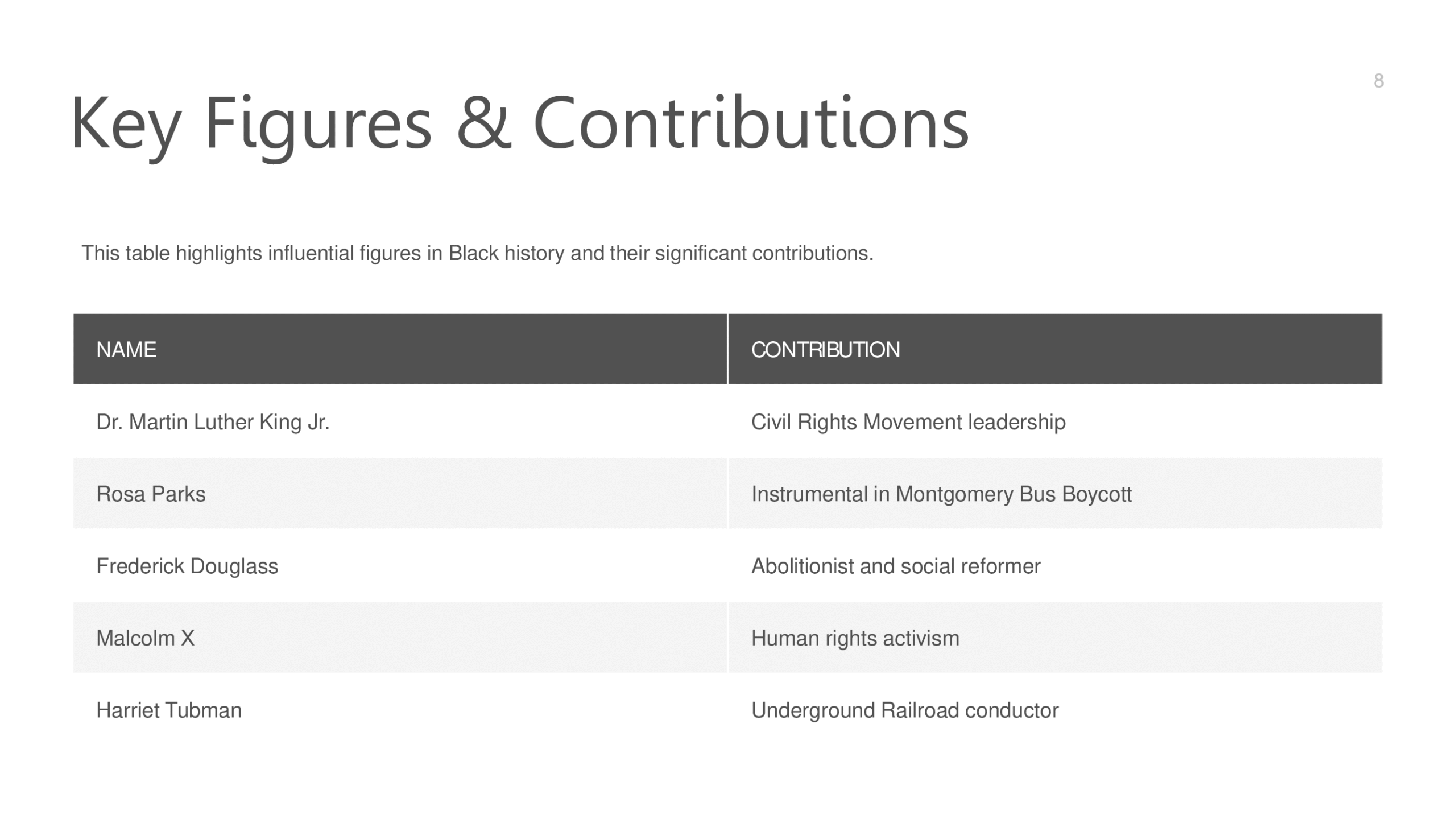Click the slide number 8
The image size is (1456, 819).
(x=1378, y=81)
